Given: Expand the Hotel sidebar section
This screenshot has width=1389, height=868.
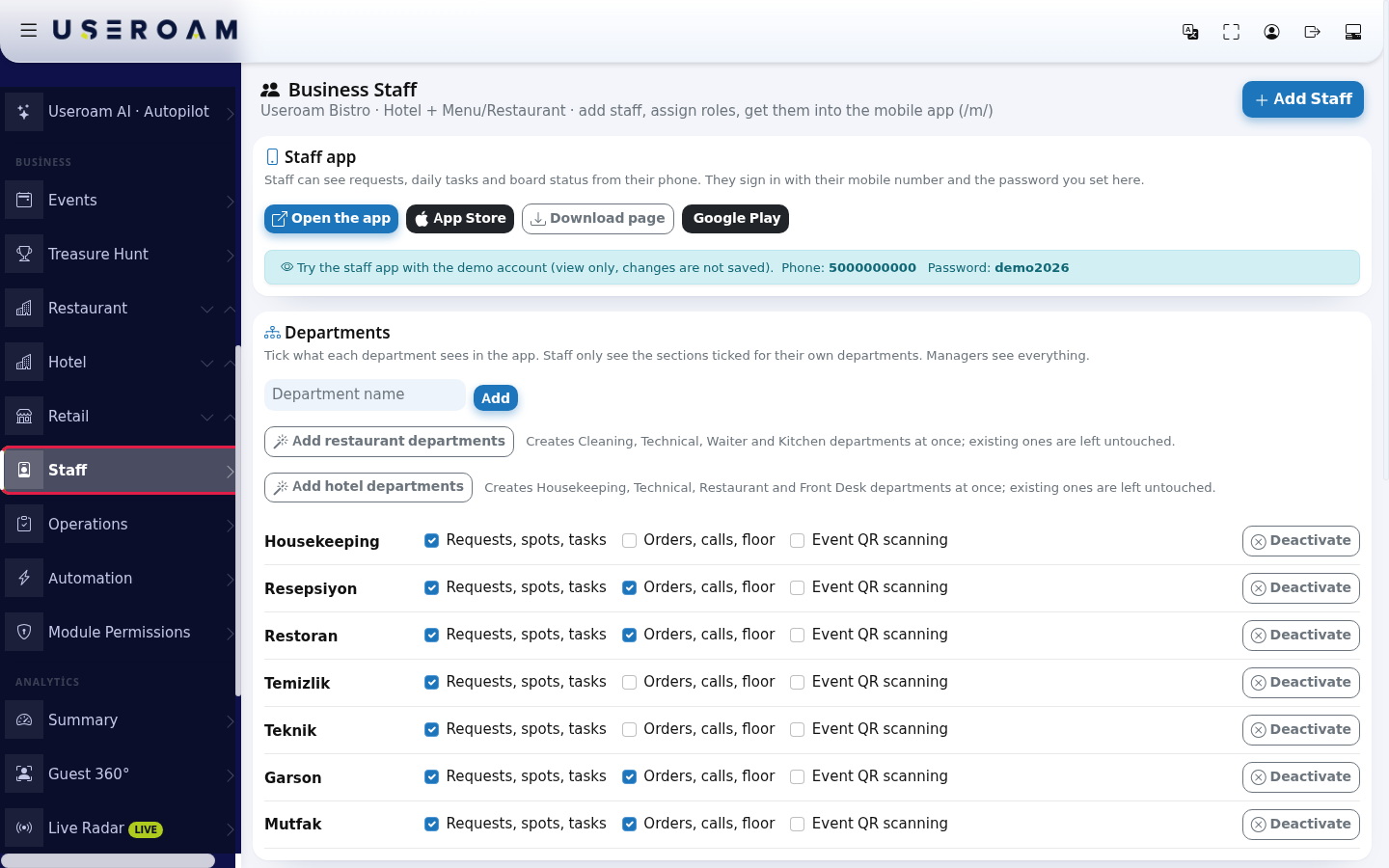Looking at the screenshot, I should (120, 363).
